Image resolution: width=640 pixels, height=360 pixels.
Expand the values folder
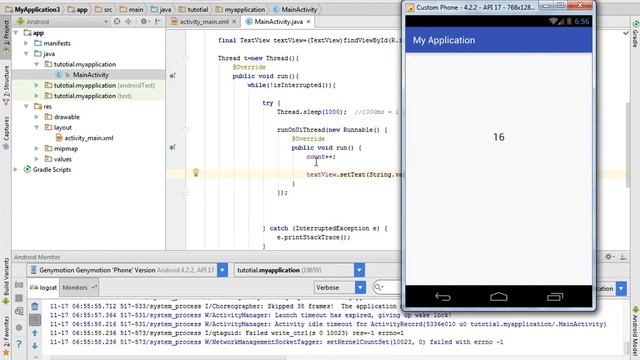coord(37,159)
